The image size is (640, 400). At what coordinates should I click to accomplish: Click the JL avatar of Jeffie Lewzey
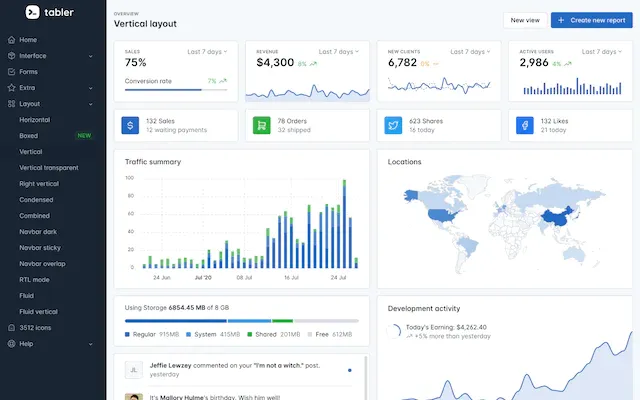(x=133, y=370)
